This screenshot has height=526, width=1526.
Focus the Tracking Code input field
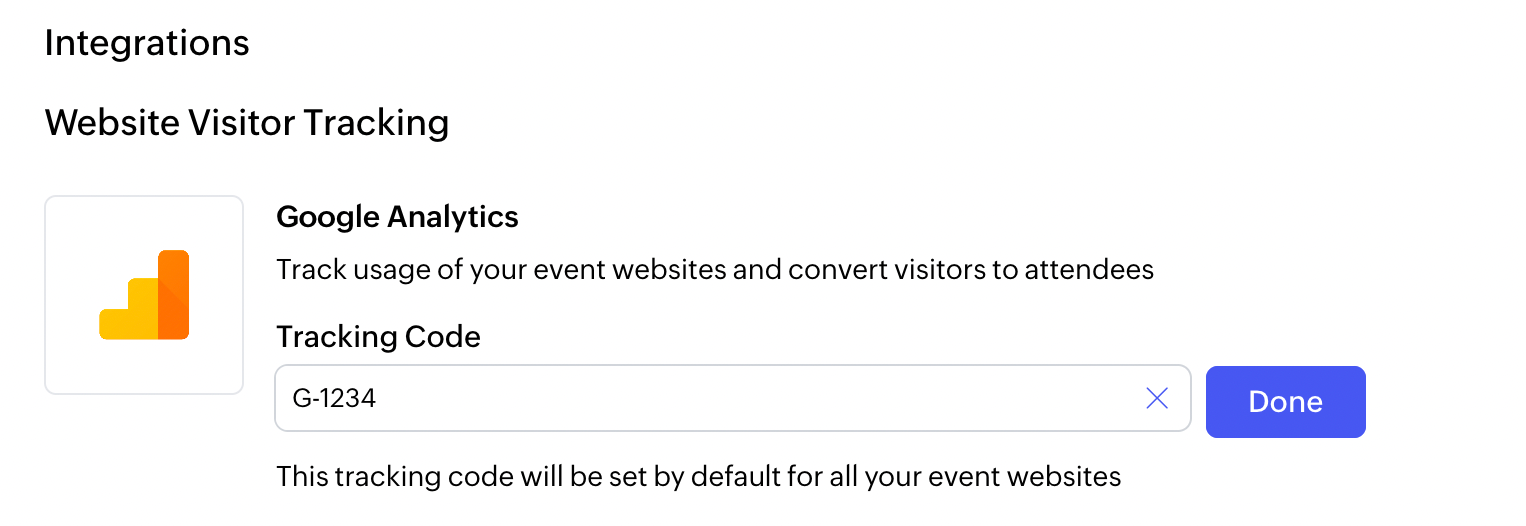700,399
